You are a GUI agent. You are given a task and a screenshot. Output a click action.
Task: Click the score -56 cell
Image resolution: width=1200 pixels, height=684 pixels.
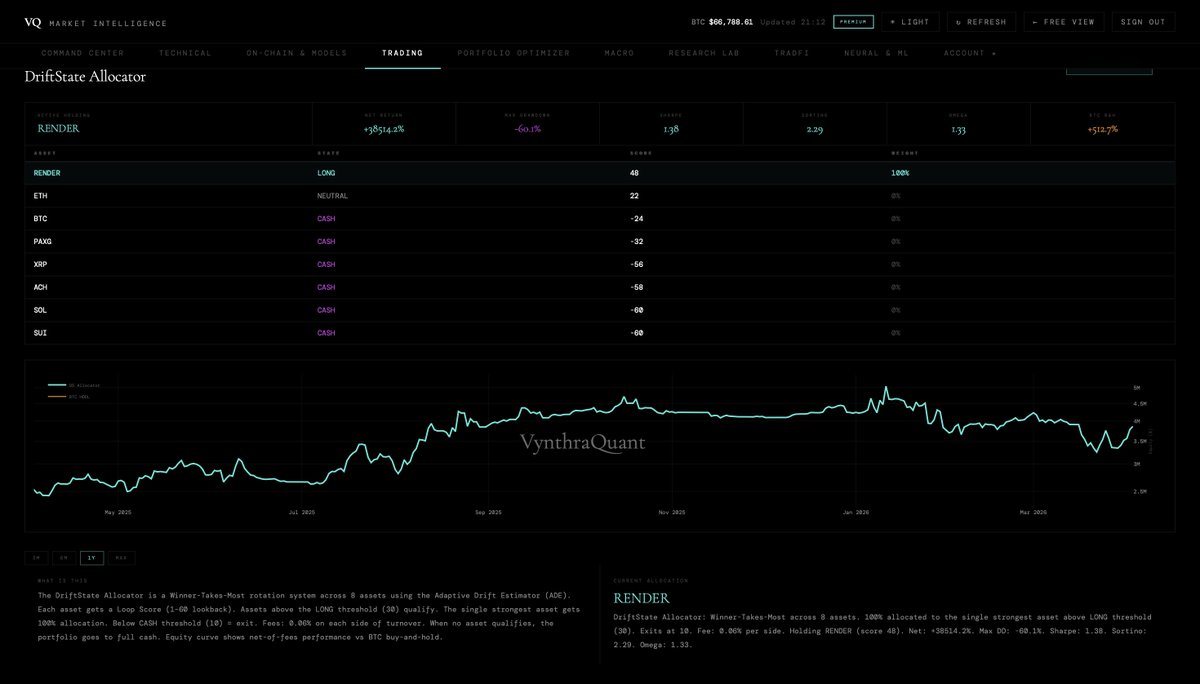click(636, 265)
